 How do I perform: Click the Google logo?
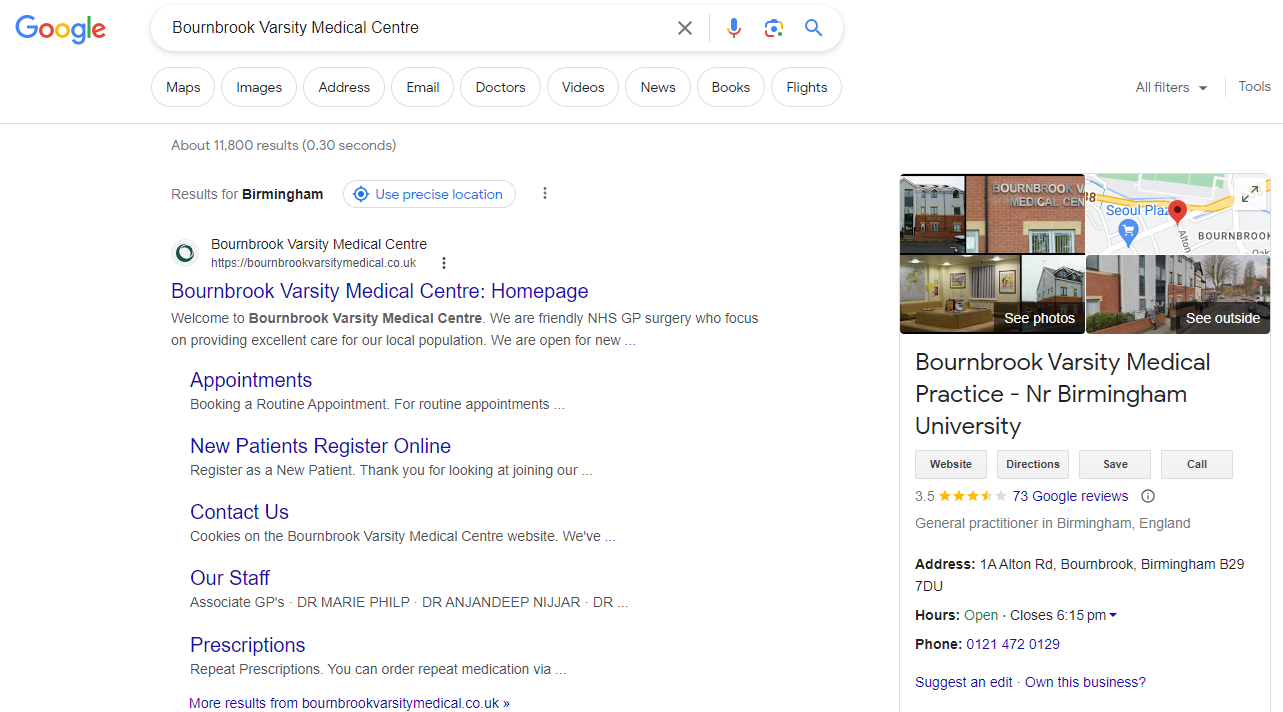click(x=60, y=29)
